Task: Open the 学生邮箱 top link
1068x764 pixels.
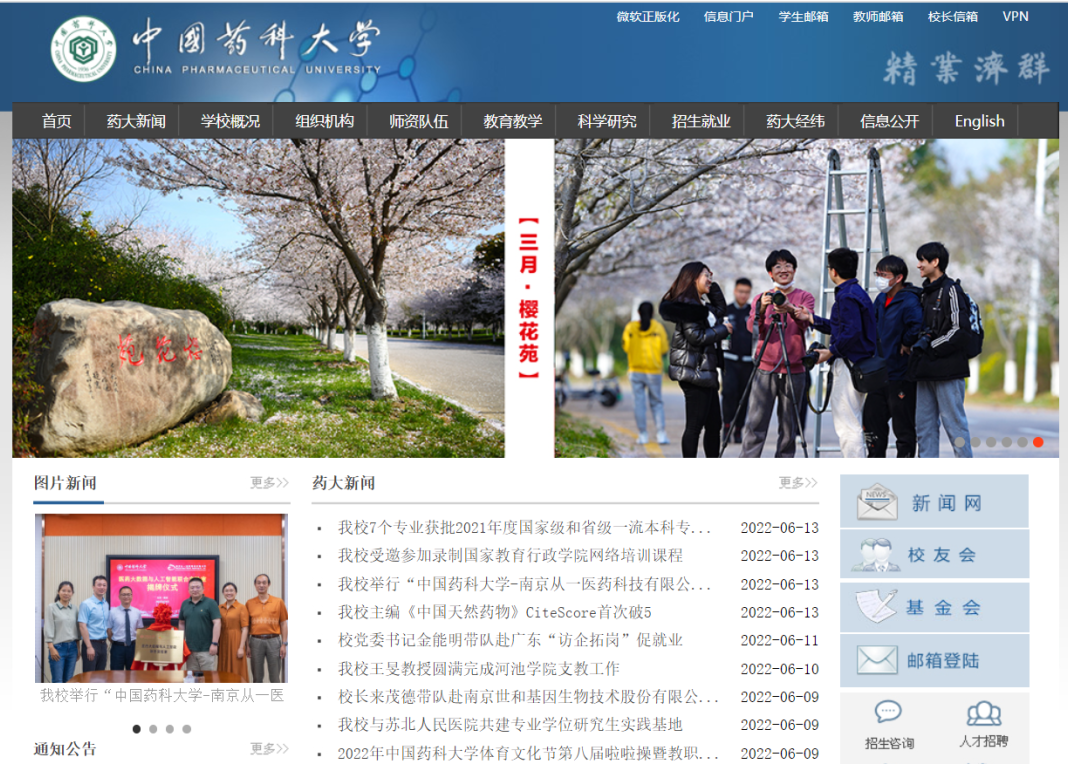Action: point(804,17)
